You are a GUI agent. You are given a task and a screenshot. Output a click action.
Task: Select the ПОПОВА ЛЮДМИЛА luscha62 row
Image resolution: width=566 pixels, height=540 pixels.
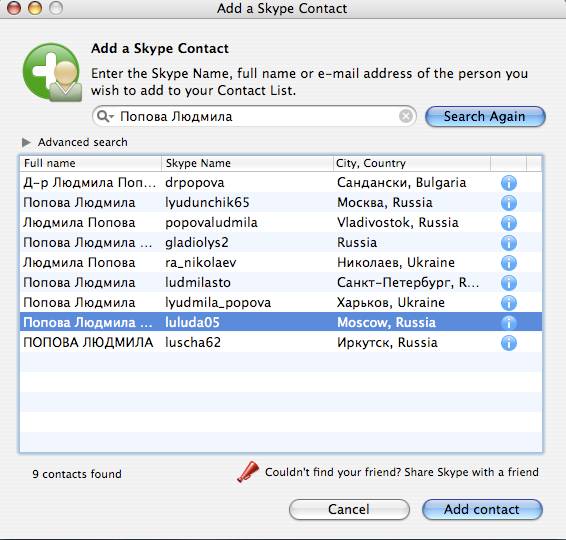click(x=281, y=343)
